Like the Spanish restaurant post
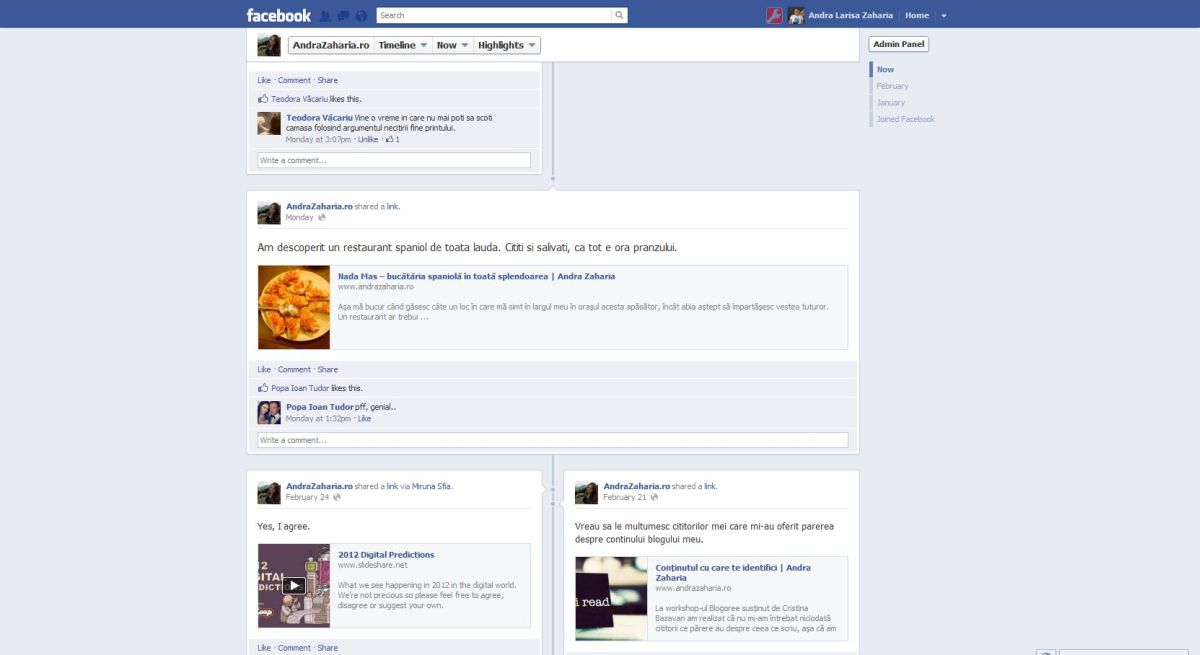This screenshot has width=1200, height=655. 264,370
